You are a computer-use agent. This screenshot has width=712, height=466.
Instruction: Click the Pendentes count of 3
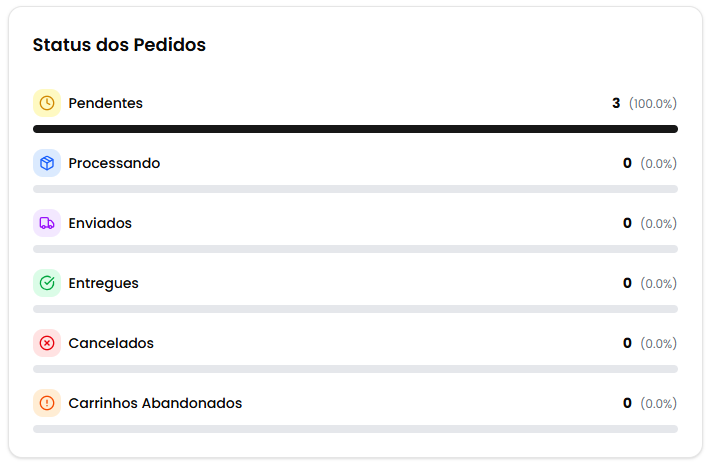pos(616,103)
